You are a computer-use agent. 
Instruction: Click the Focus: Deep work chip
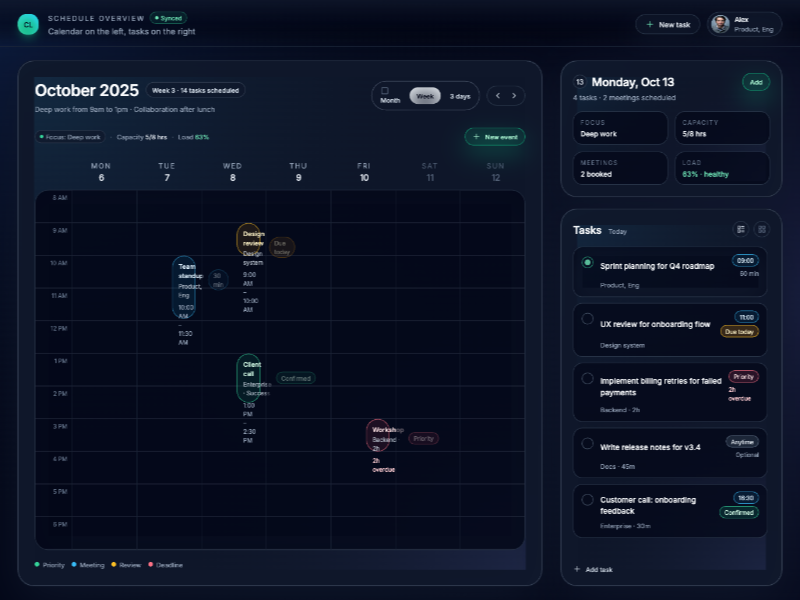[70, 137]
